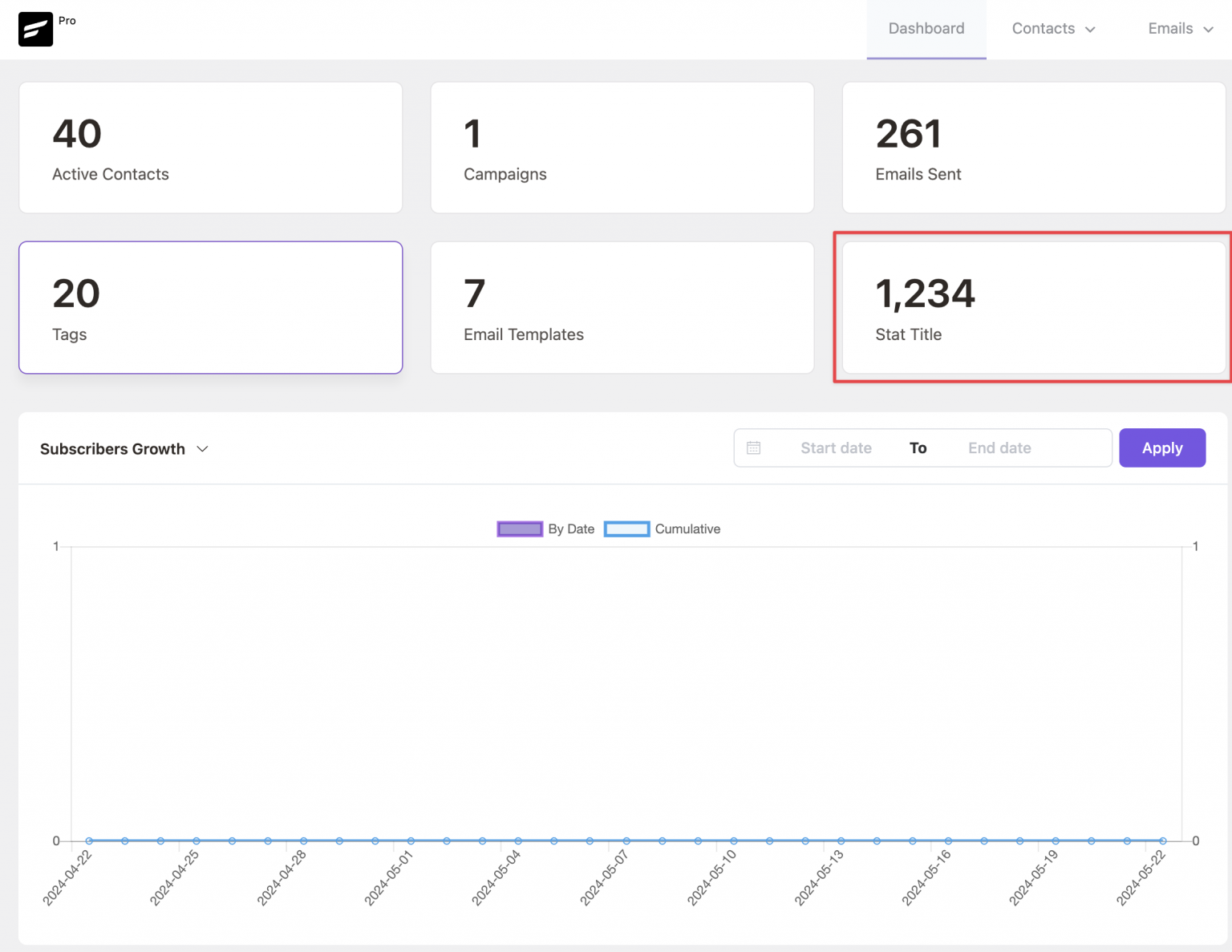The width and height of the screenshot is (1232, 952).
Task: Switch to the Dashboard tab
Action: pyautogui.click(x=926, y=29)
